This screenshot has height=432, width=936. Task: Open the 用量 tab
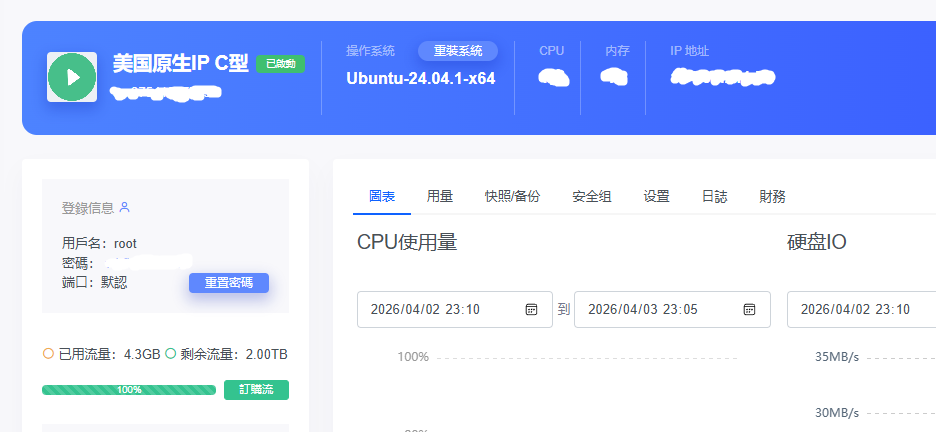tap(440, 197)
